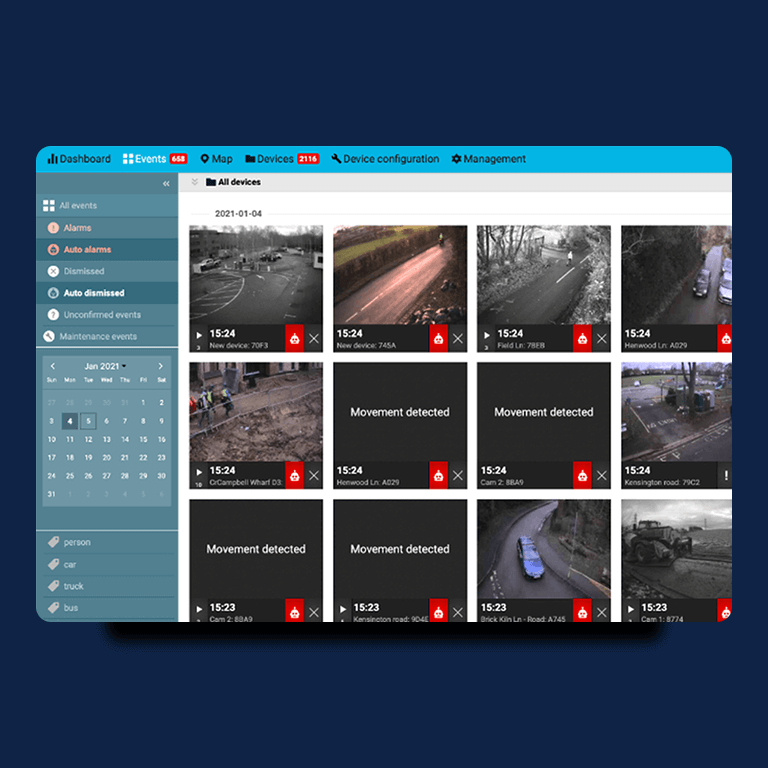Screen dimensions: 768x768
Task: Open the Map tab
Action: click(216, 159)
